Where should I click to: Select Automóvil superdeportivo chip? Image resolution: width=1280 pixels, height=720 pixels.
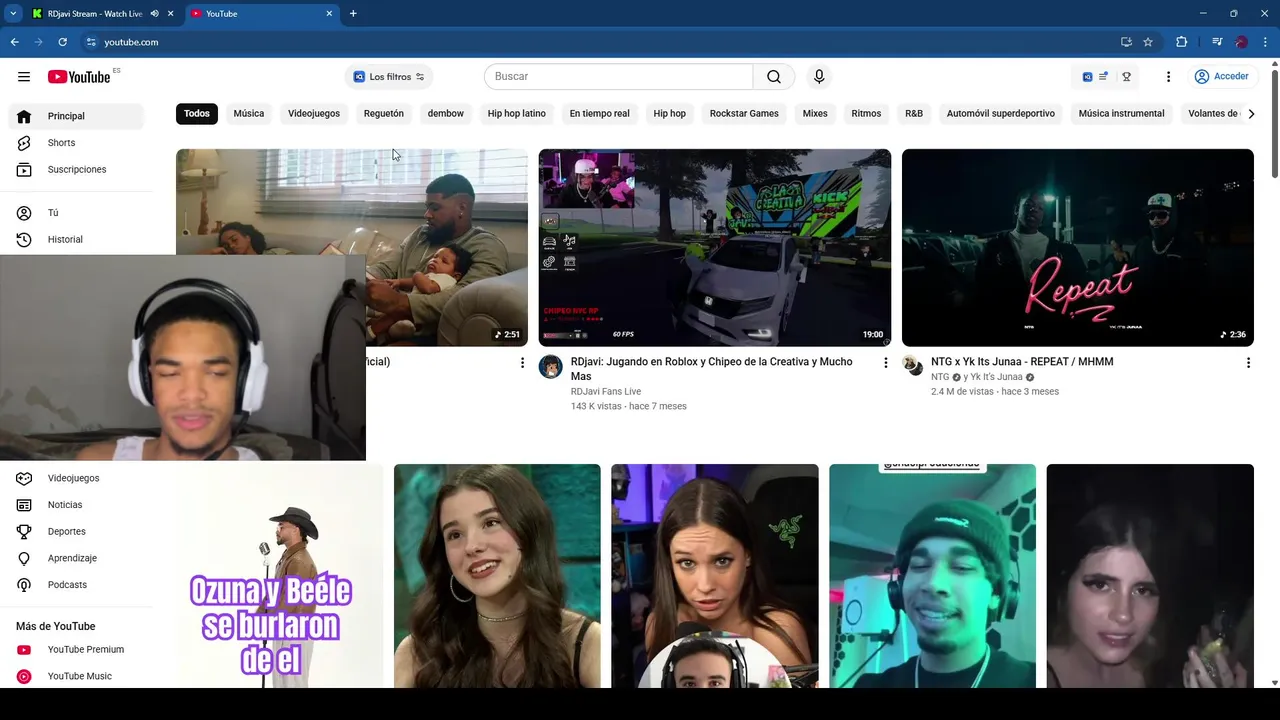pyautogui.click(x=1001, y=114)
